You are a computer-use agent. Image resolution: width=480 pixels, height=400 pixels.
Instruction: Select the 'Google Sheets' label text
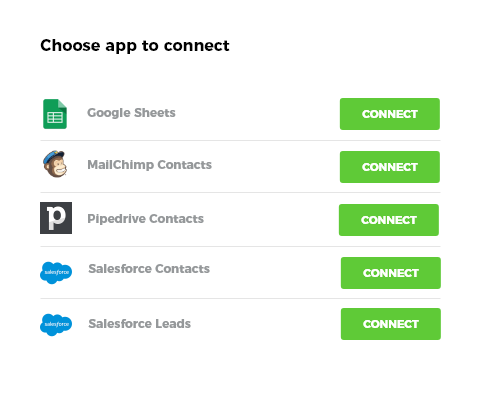point(131,113)
